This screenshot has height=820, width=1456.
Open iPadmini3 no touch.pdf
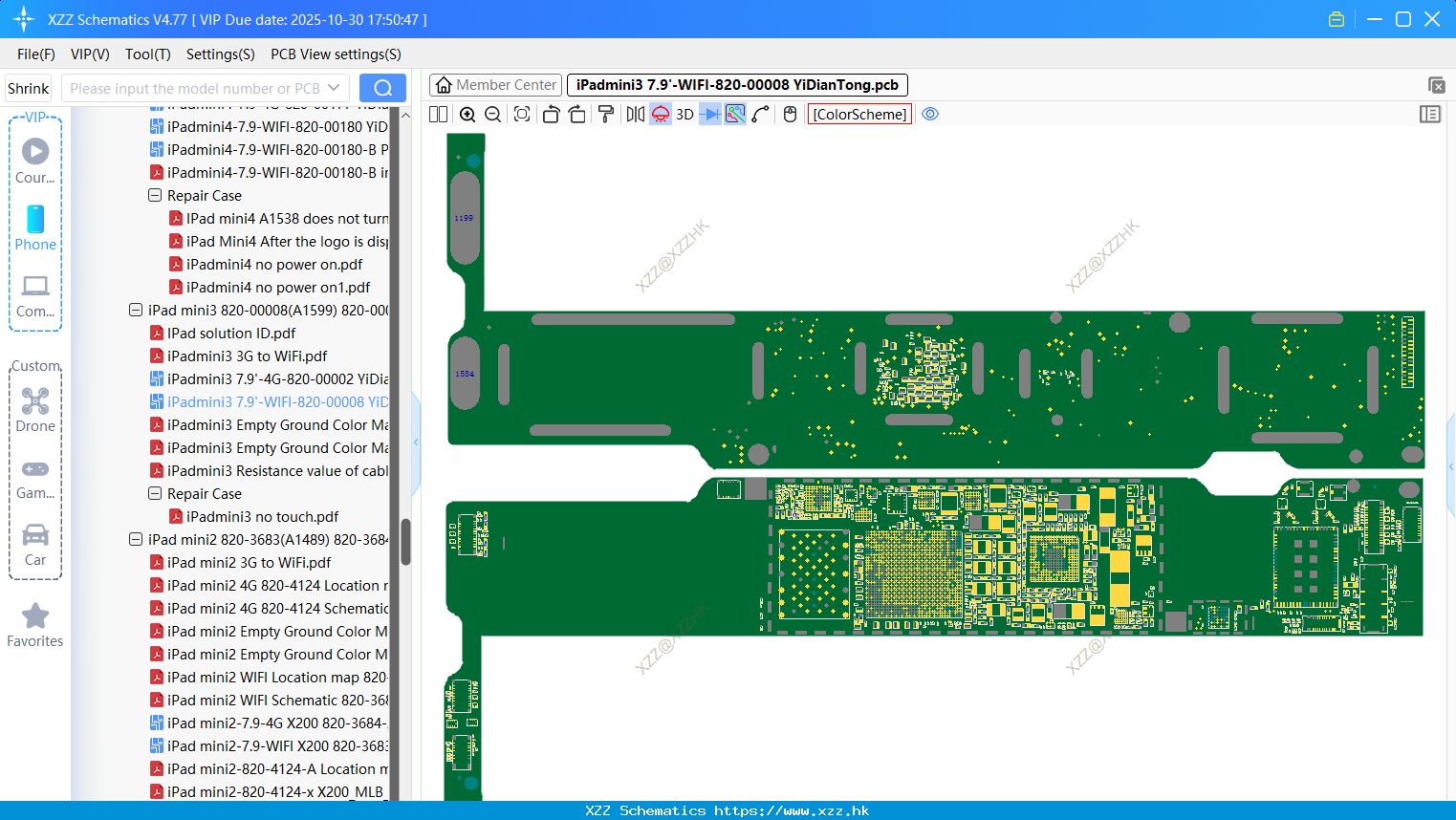click(253, 516)
